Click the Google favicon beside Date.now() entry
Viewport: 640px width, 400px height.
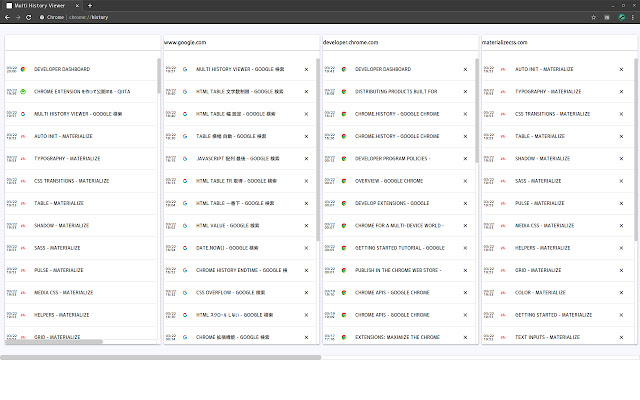(185, 248)
